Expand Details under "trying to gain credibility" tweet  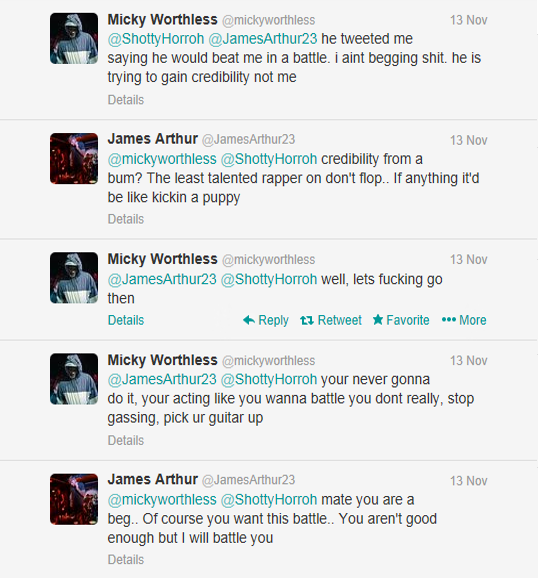click(x=126, y=100)
